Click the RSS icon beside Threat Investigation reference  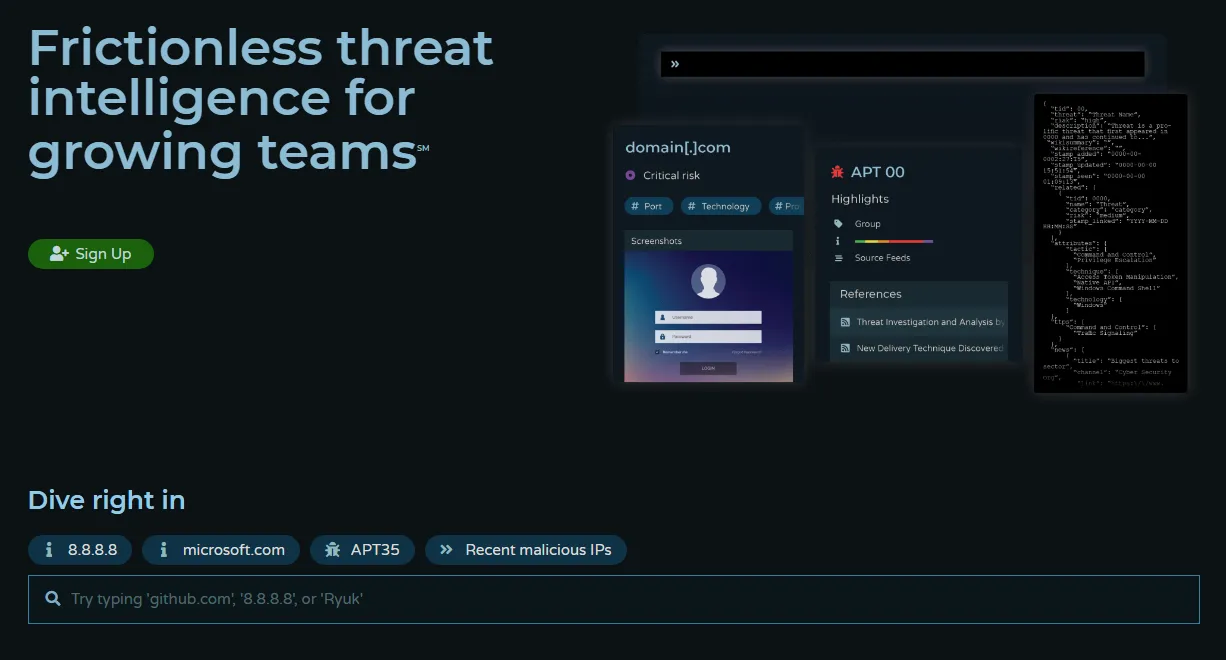tap(846, 321)
